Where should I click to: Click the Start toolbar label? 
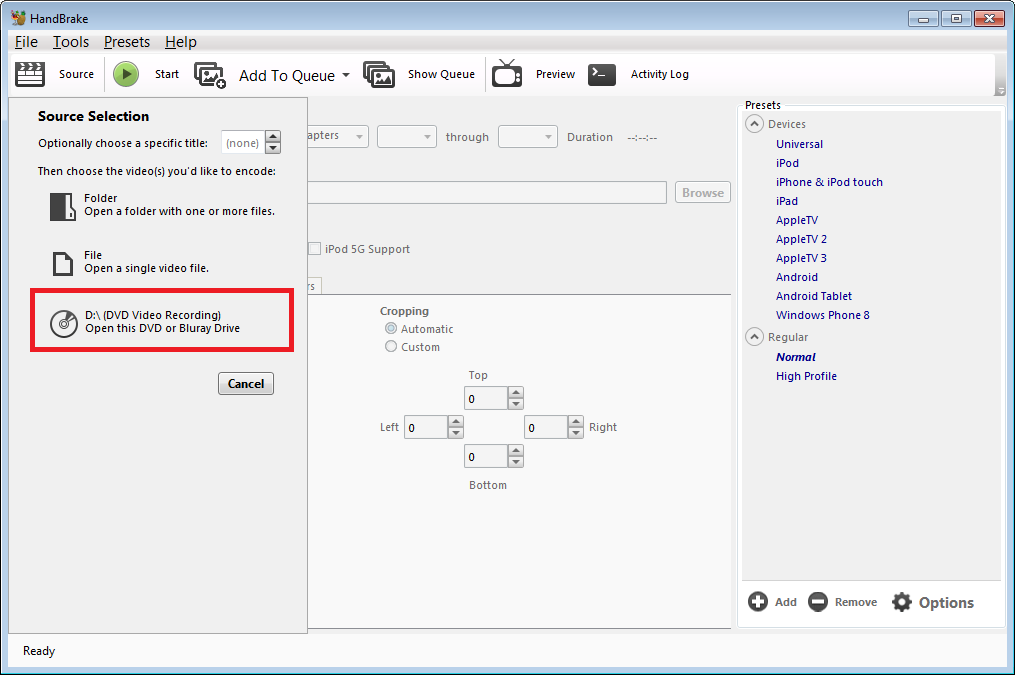167,74
